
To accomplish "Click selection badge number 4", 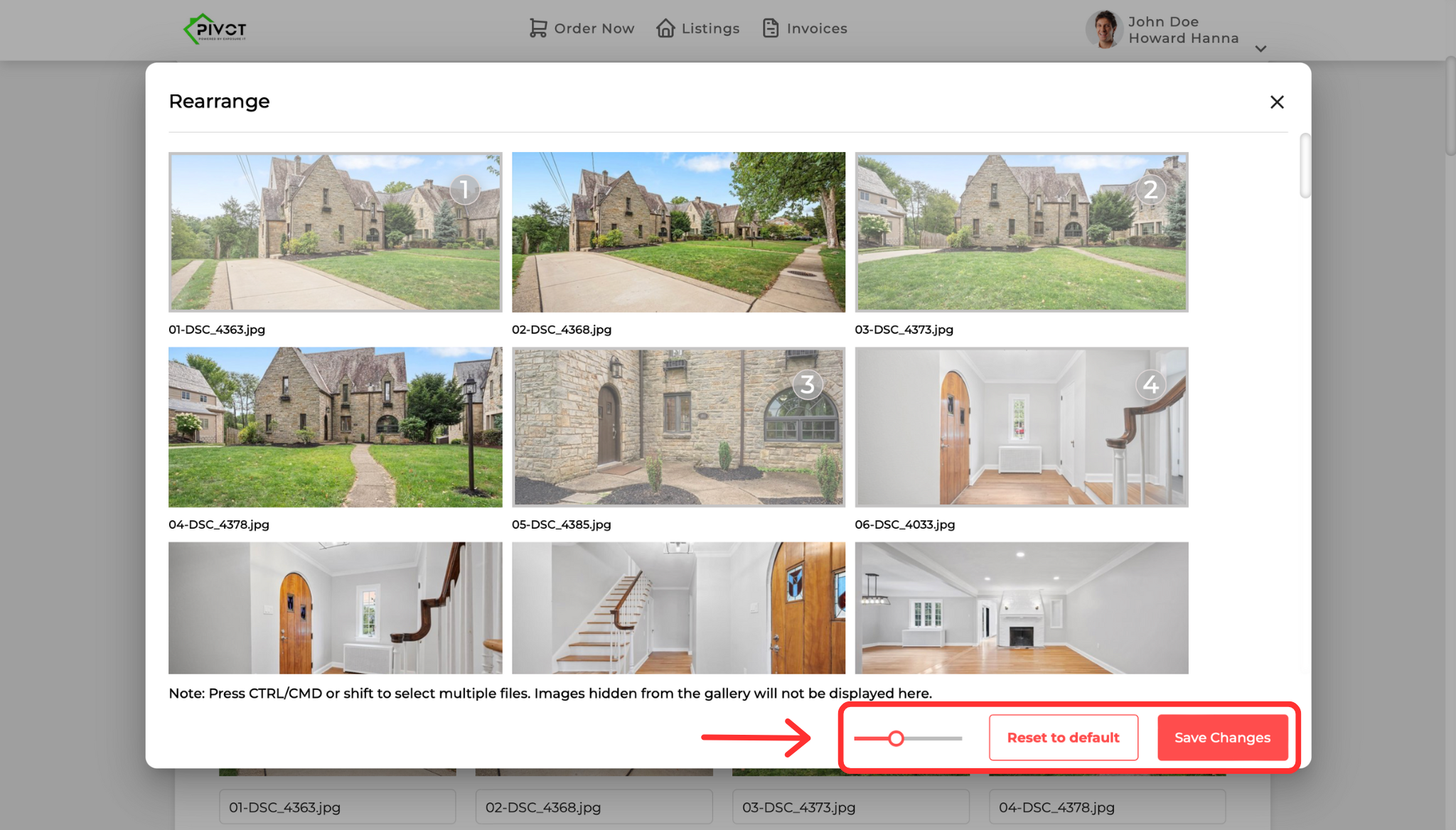I will [x=1151, y=384].
